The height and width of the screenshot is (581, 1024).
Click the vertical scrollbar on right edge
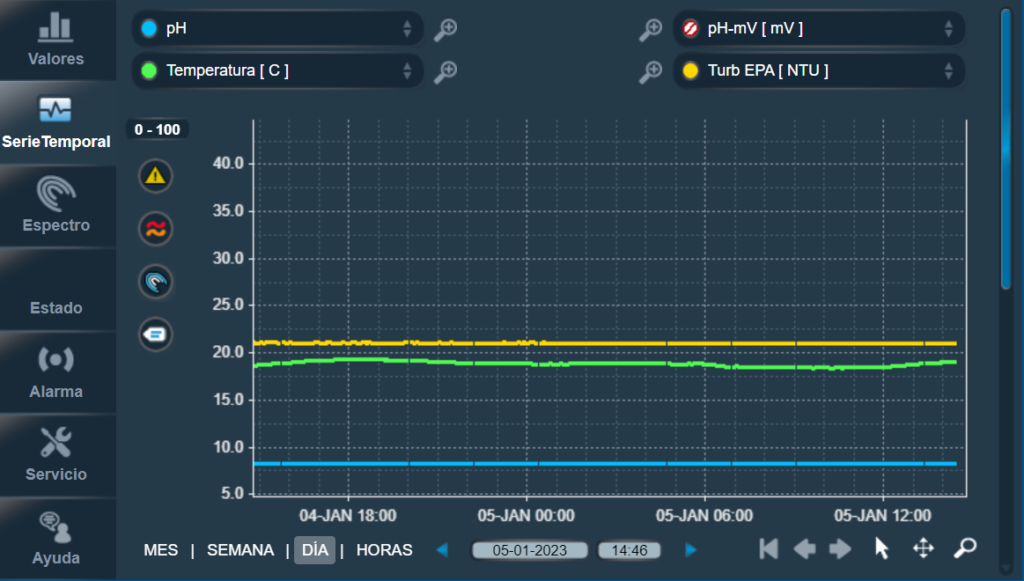(x=1006, y=150)
